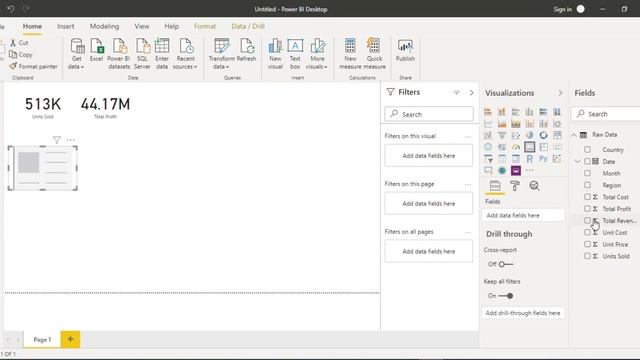This screenshot has height=360, width=640.
Task: Click Format painter button
Action: 33,66
